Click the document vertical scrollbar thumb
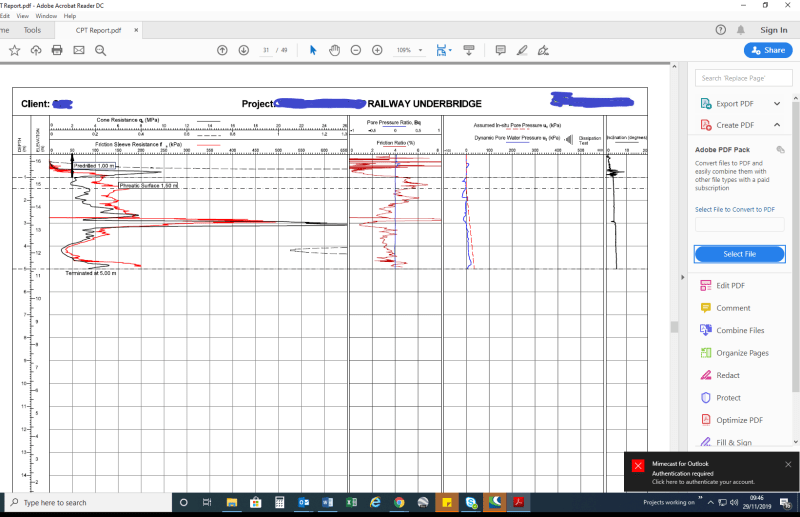The image size is (800, 517). click(674, 327)
